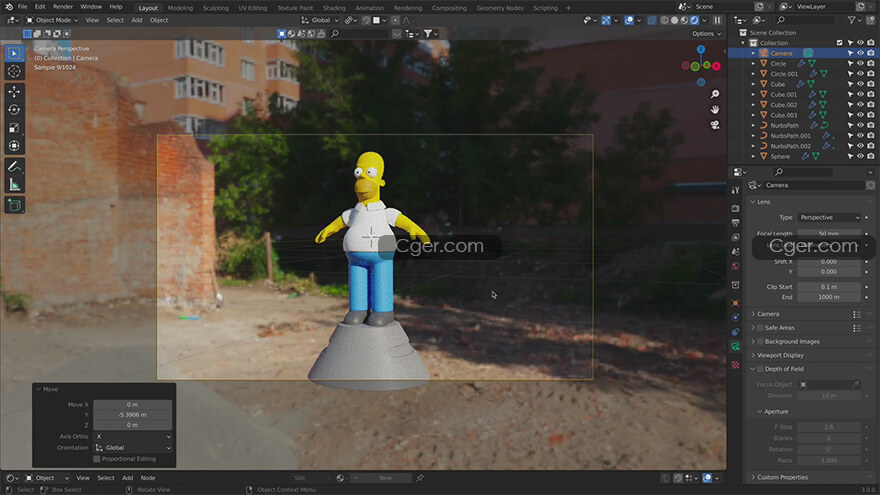Open the Output properties tab icon
The width and height of the screenshot is (880, 495).
click(x=735, y=223)
